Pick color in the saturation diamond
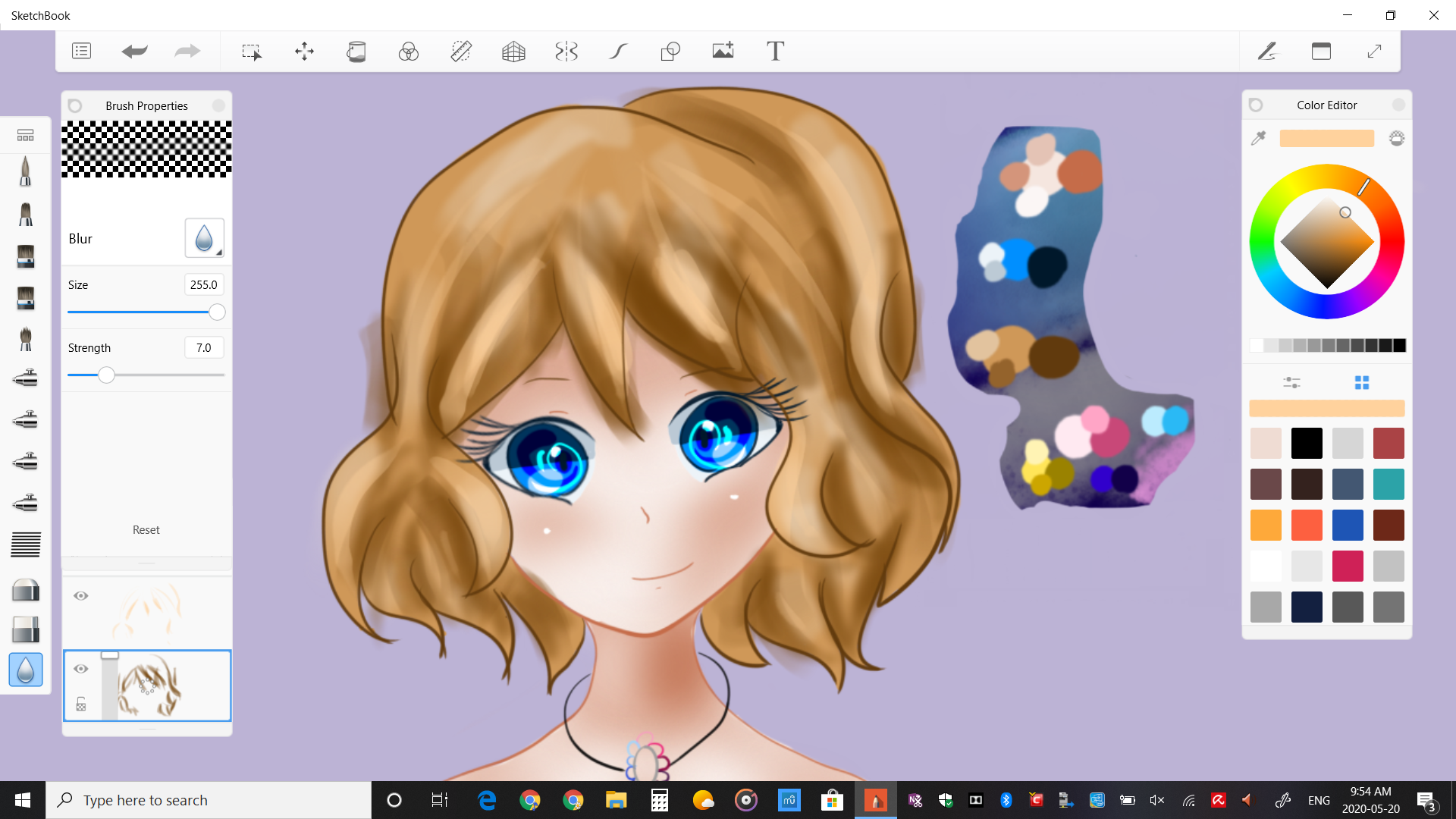This screenshot has width=1456, height=819. pos(1327,243)
